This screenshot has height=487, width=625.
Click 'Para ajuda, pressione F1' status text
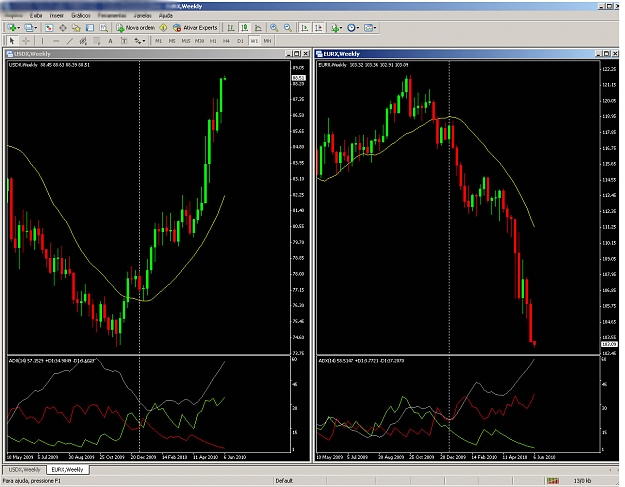(32, 481)
